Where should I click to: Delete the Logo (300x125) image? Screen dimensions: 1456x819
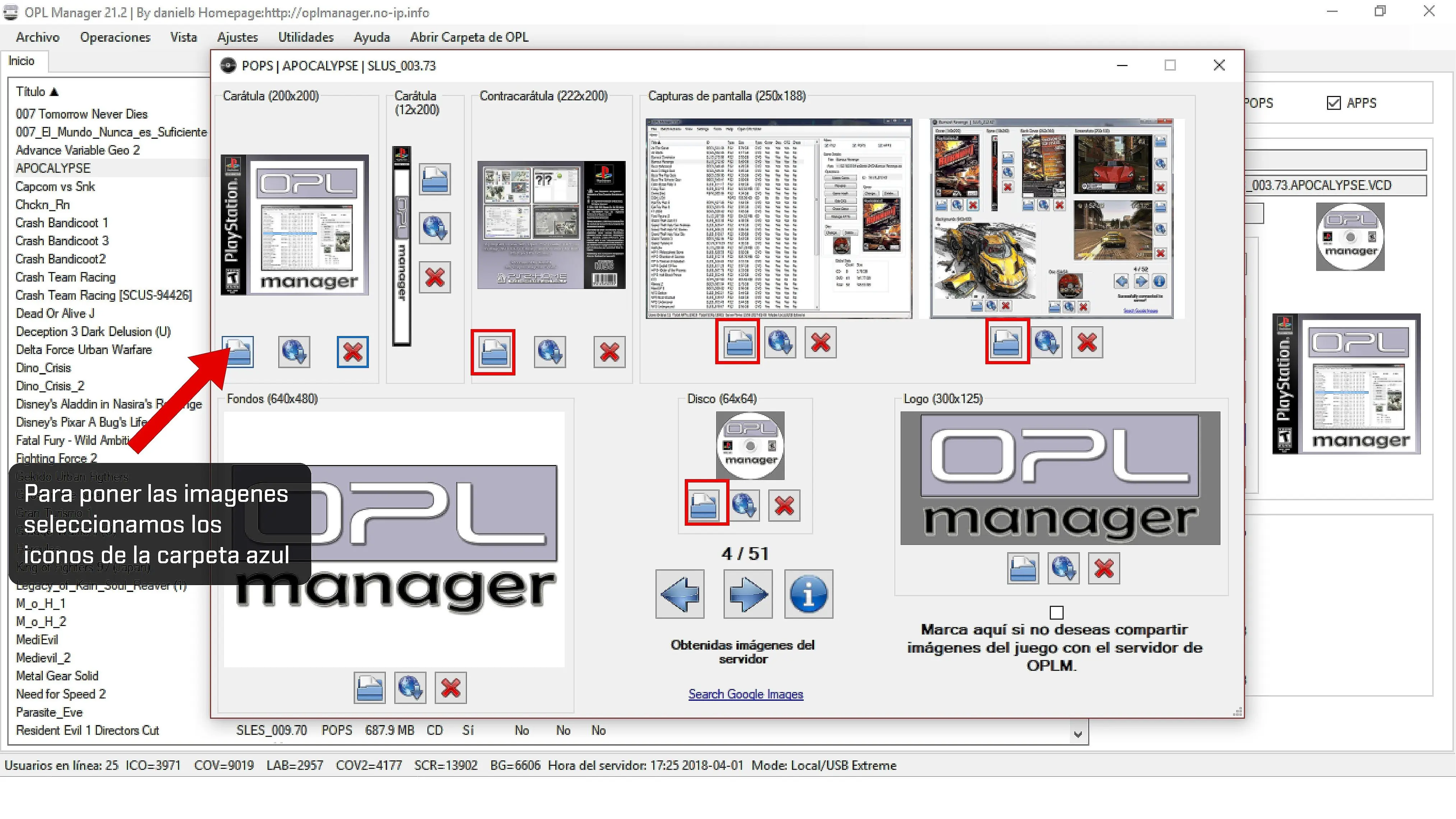tap(1104, 568)
